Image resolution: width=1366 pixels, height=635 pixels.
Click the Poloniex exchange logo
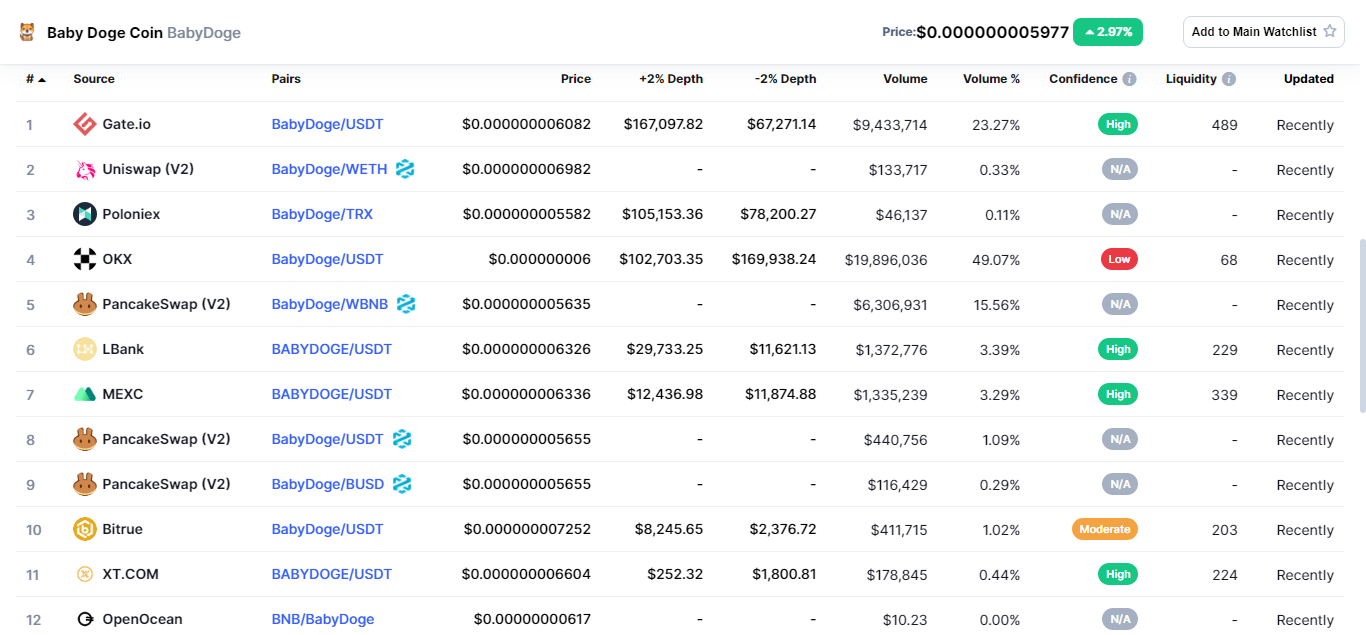click(x=85, y=214)
